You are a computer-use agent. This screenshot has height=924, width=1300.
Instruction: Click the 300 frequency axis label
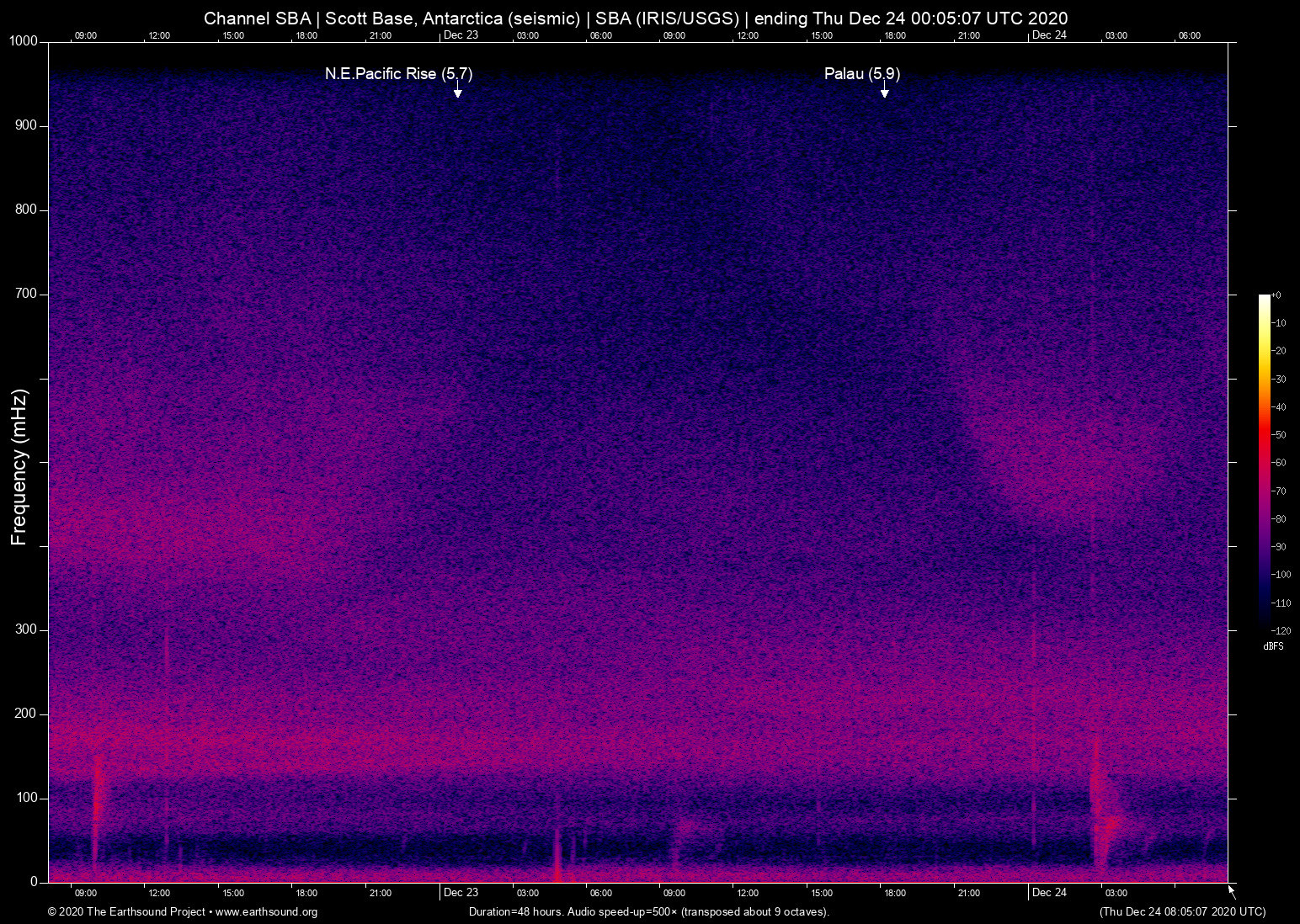click(26, 629)
